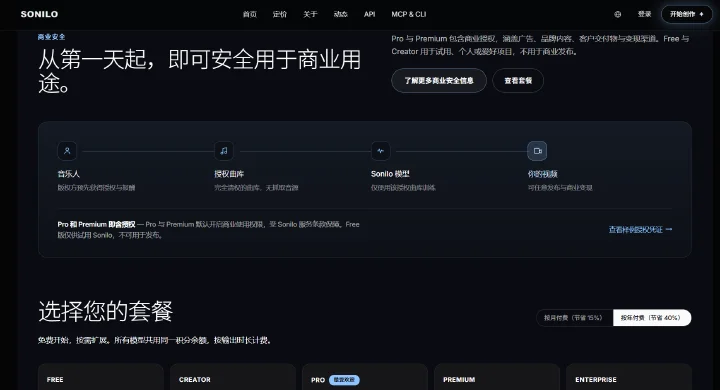
Task: Select the FREE plan card
Action: coord(101,377)
